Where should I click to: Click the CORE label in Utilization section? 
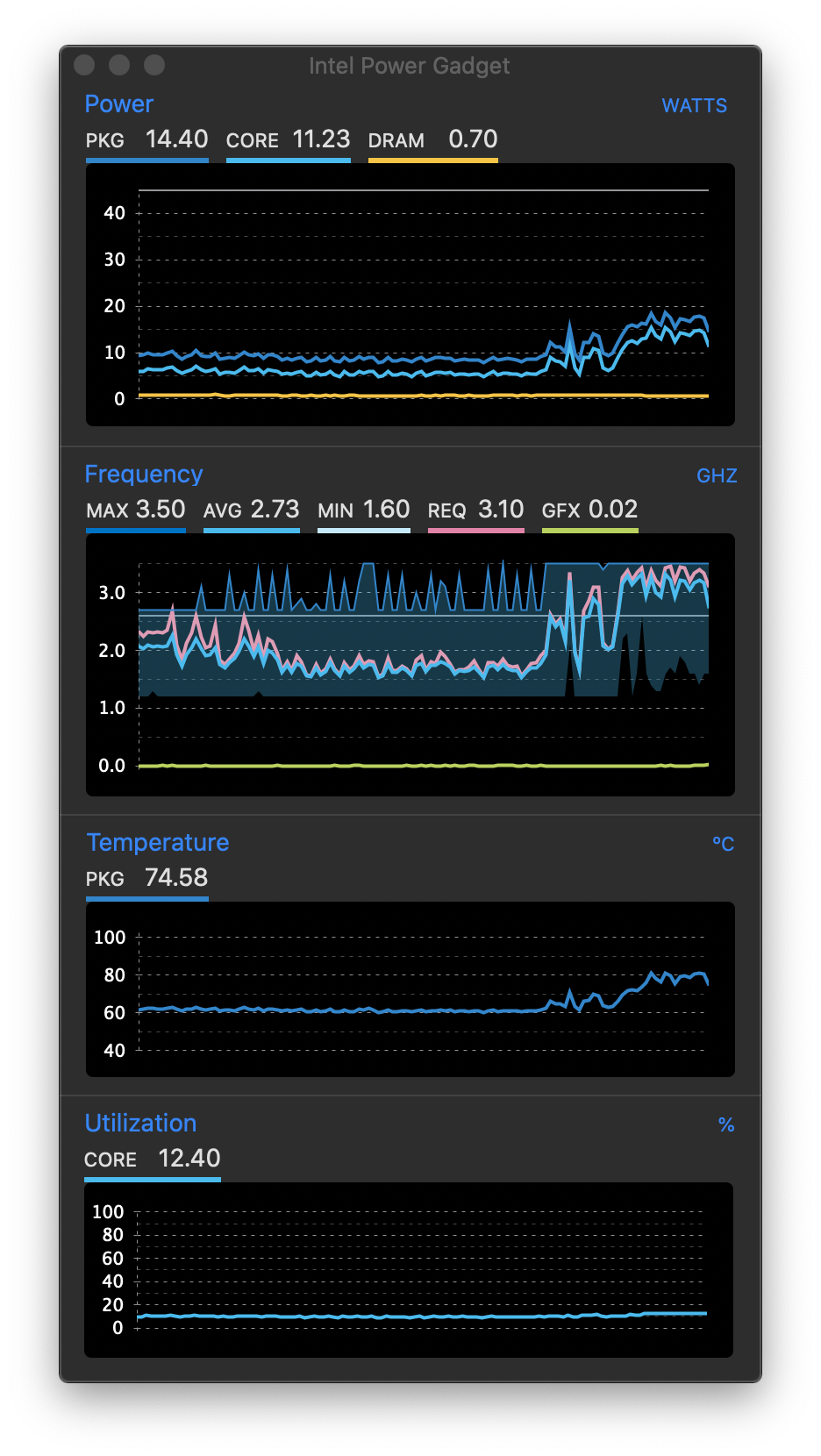click(111, 1160)
